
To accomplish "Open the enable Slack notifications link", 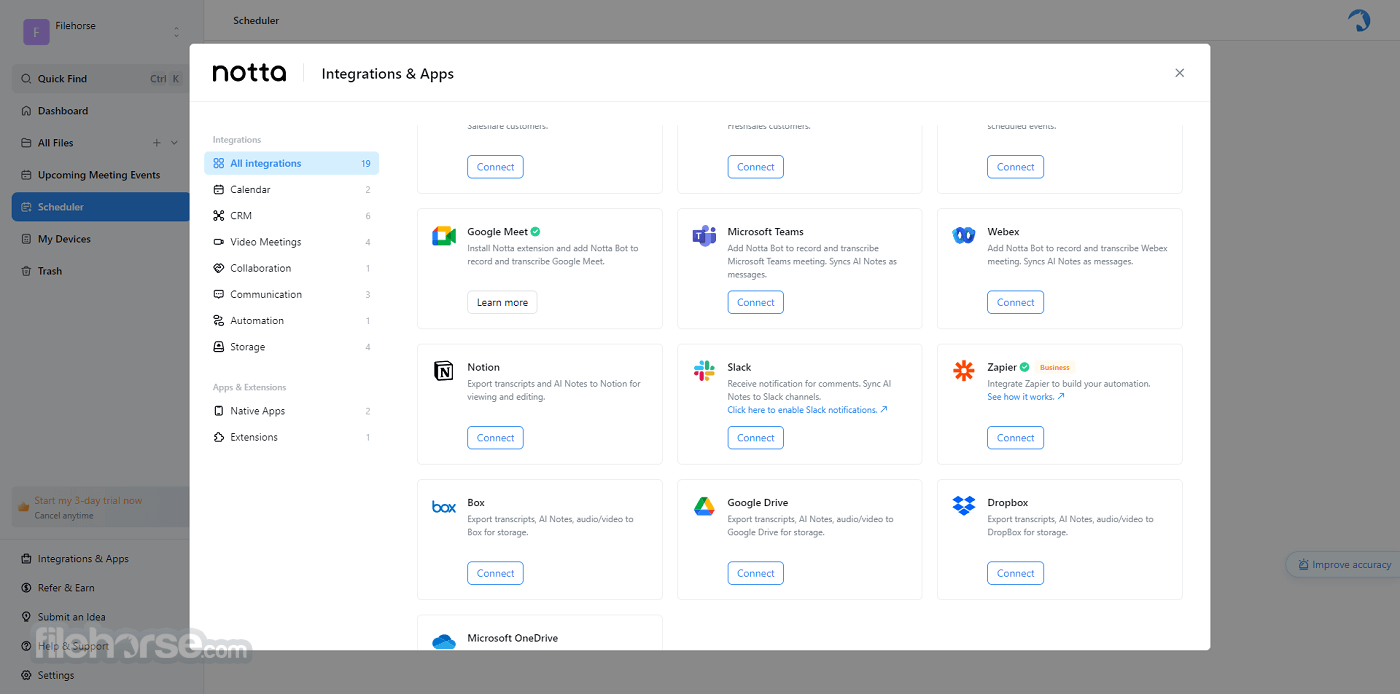I will point(807,410).
